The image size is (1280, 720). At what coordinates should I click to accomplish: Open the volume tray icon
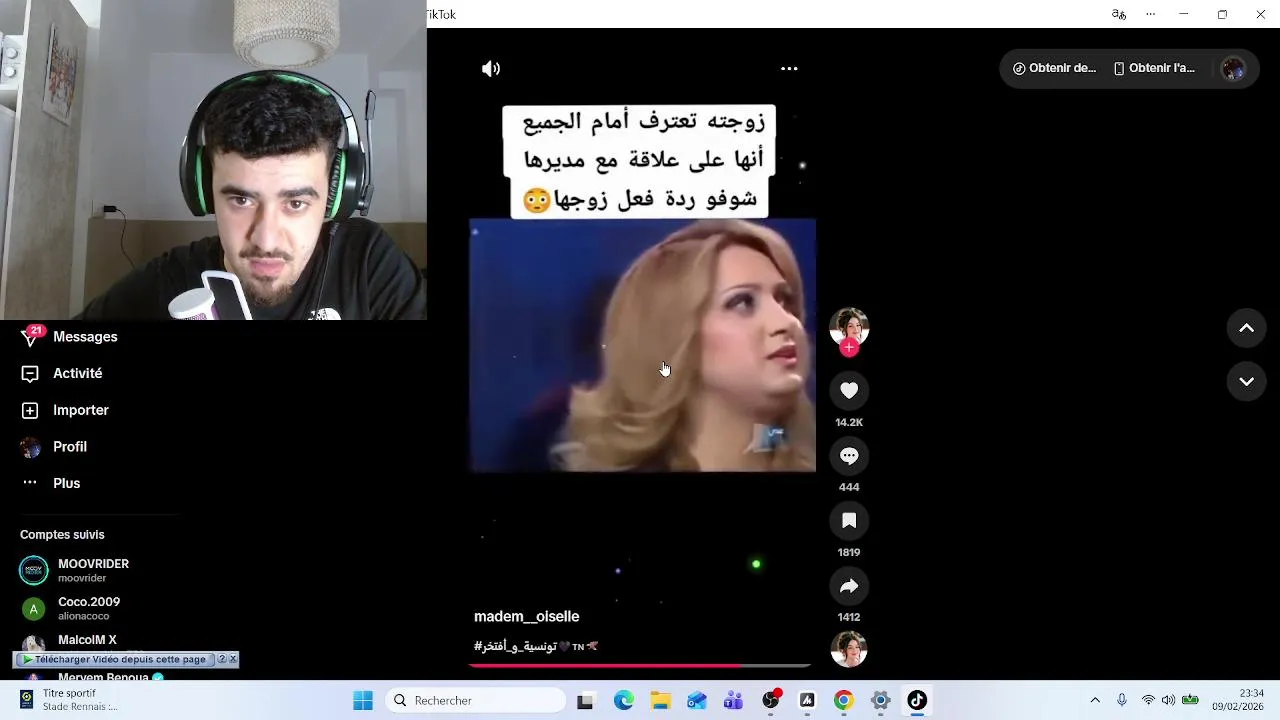[x=1168, y=701]
